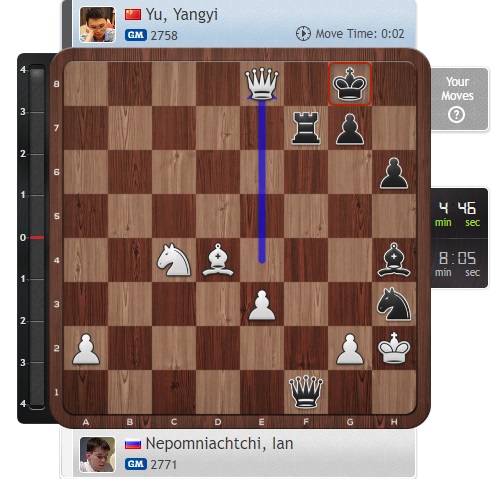Click the Move Time play icon

tap(303, 34)
